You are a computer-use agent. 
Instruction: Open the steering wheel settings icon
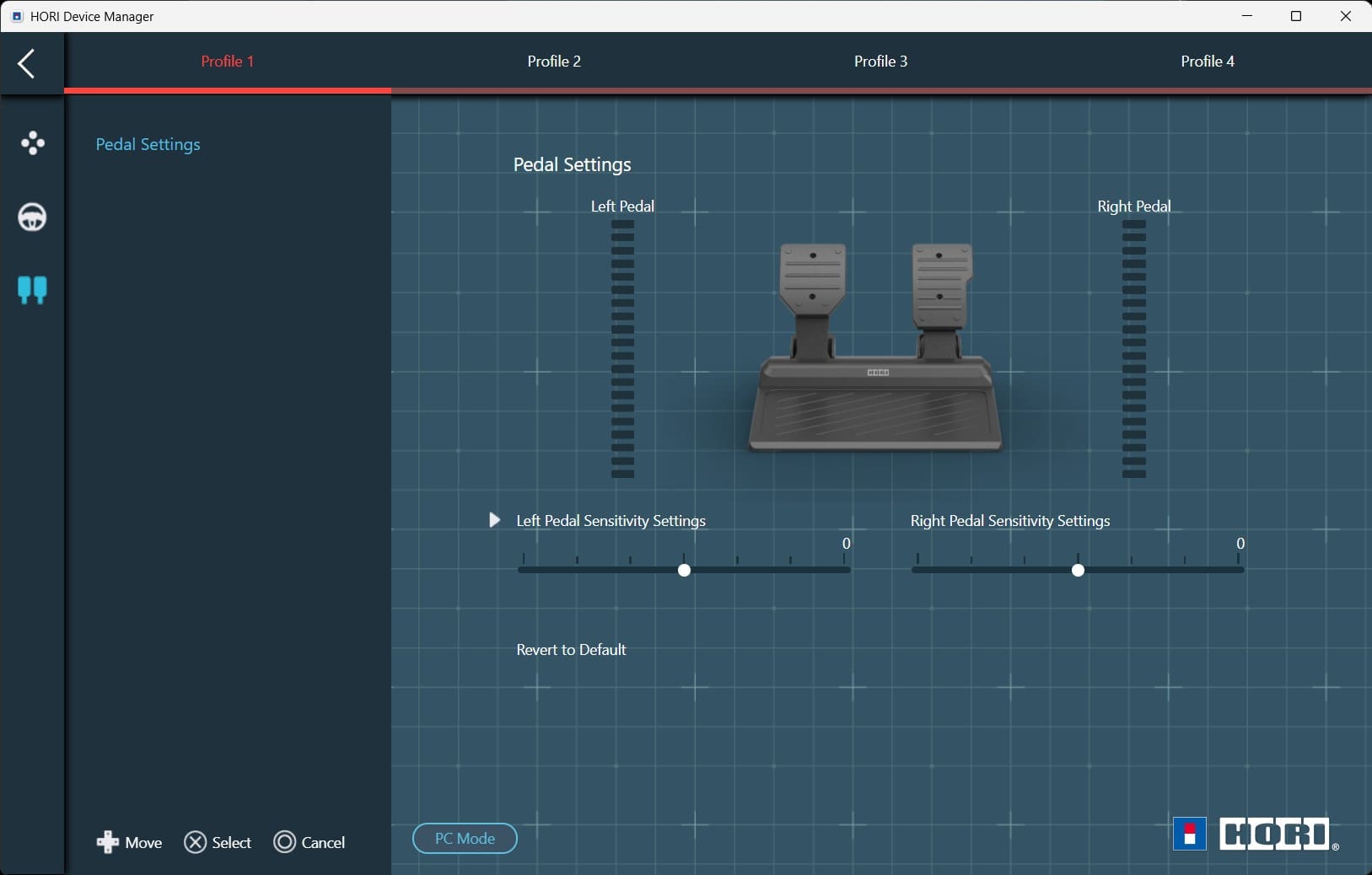pyautogui.click(x=33, y=217)
